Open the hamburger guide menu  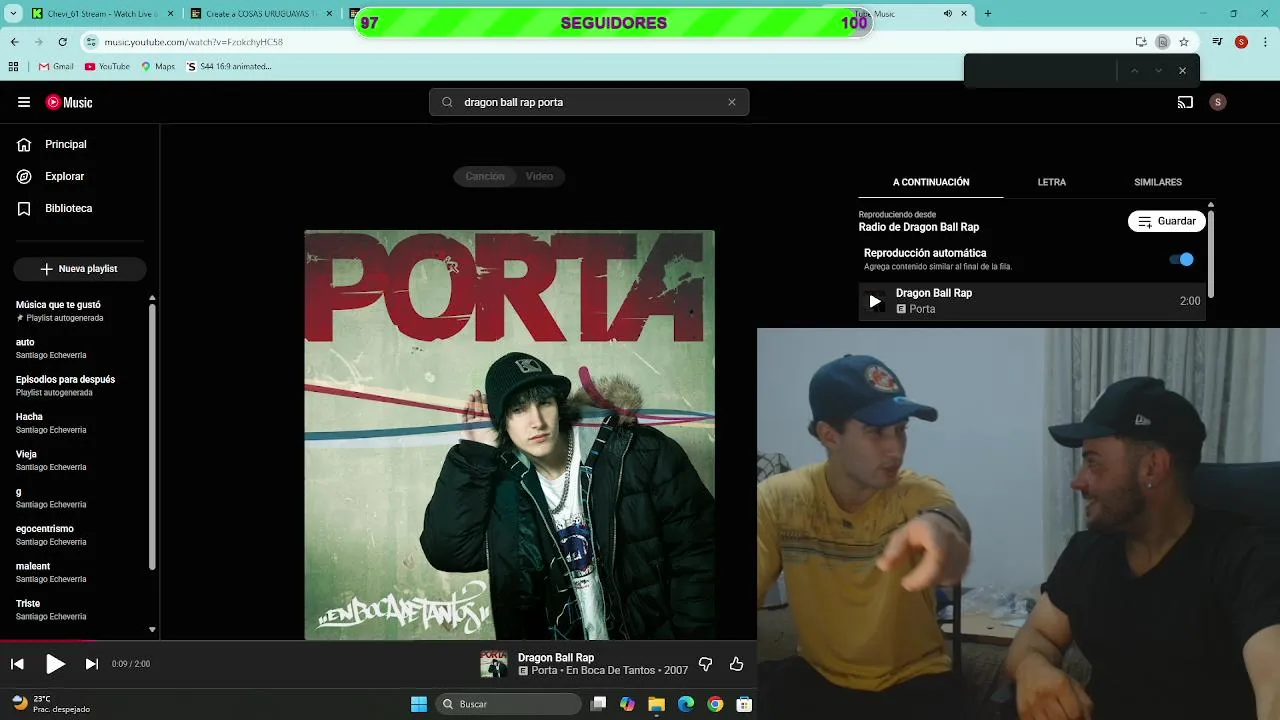point(24,102)
